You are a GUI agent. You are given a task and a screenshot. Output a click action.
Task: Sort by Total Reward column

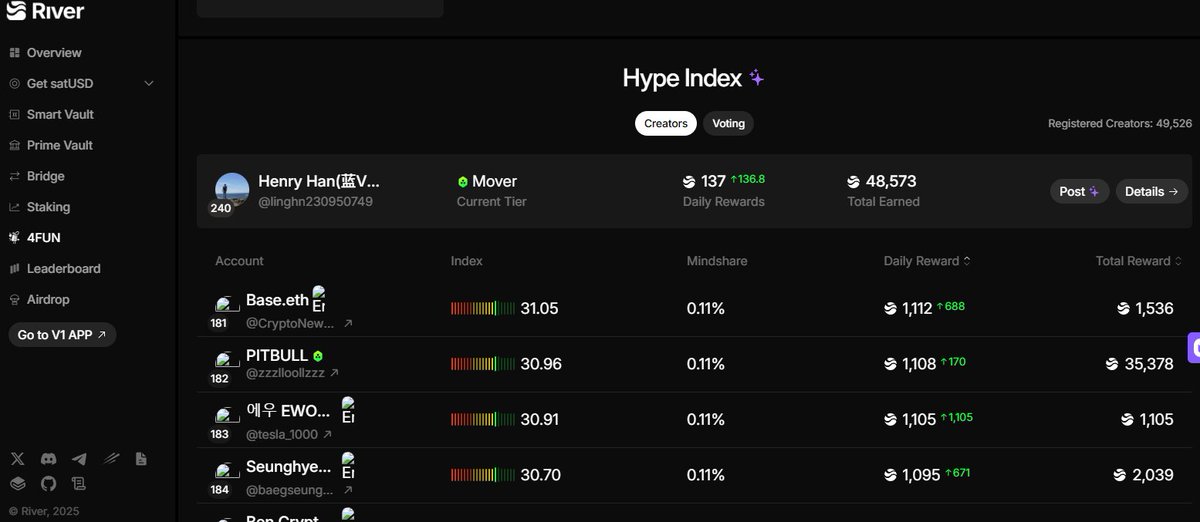(x=1139, y=261)
